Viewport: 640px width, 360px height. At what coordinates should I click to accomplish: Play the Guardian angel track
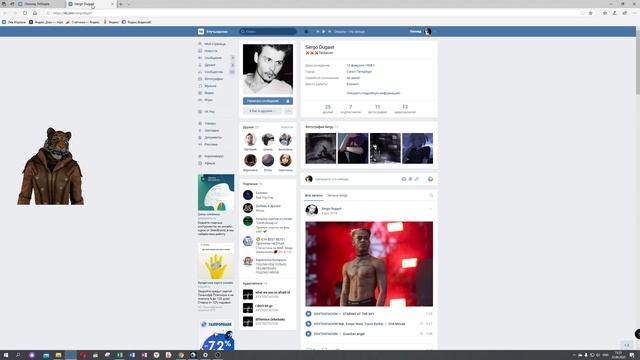tap(309, 334)
